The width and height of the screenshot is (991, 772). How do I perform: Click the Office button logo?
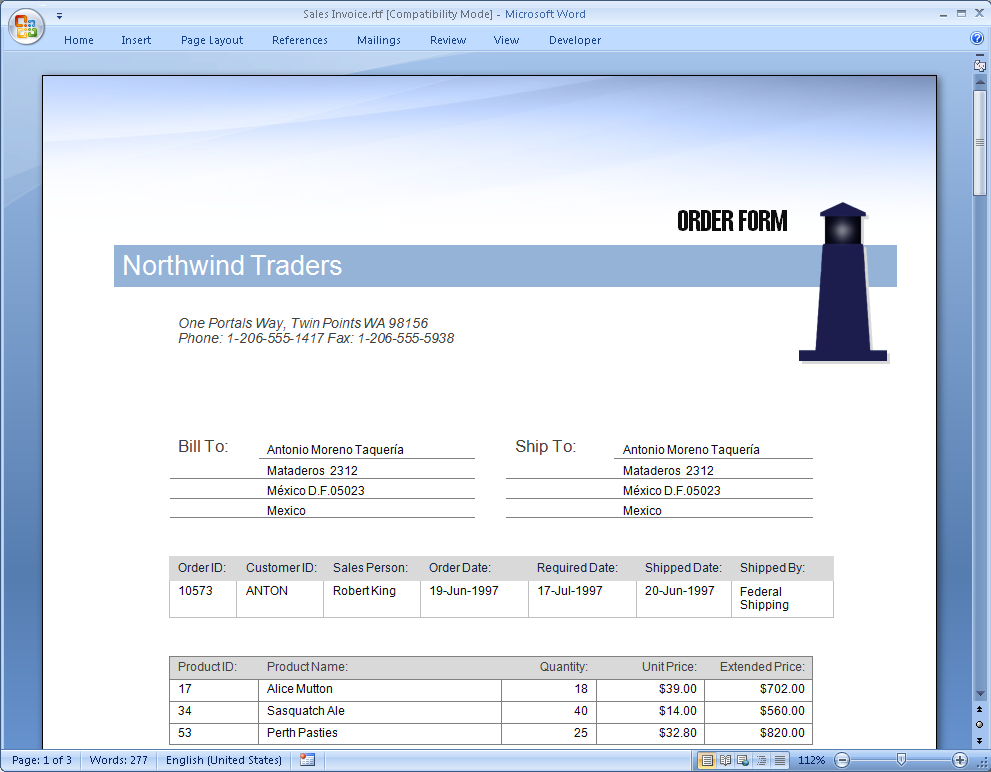coord(26,26)
